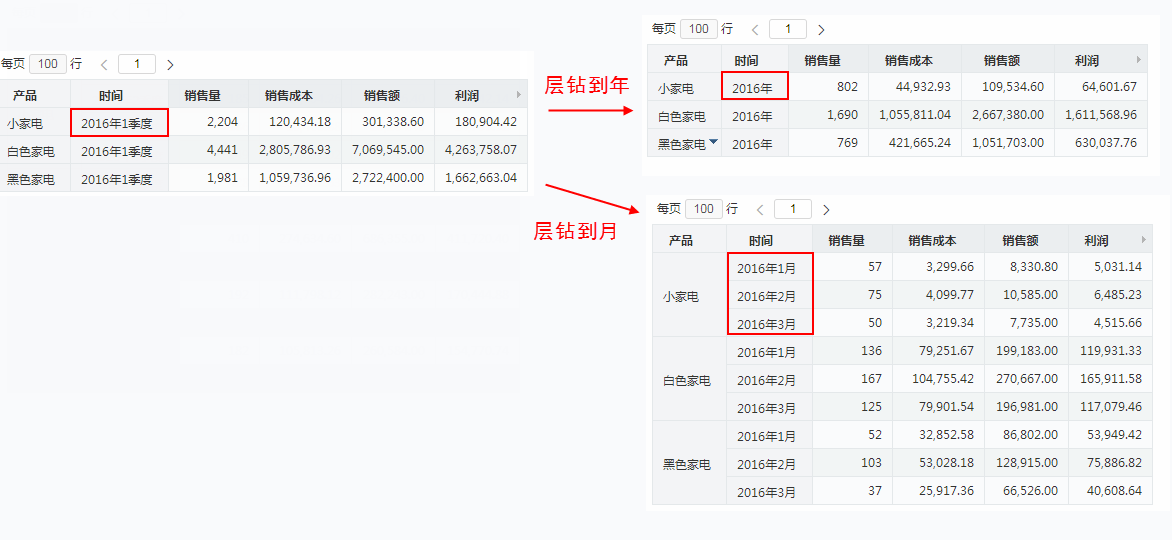Click the red-boxed 2016年 cell for 小家电
1172x540 pixels.
753,88
